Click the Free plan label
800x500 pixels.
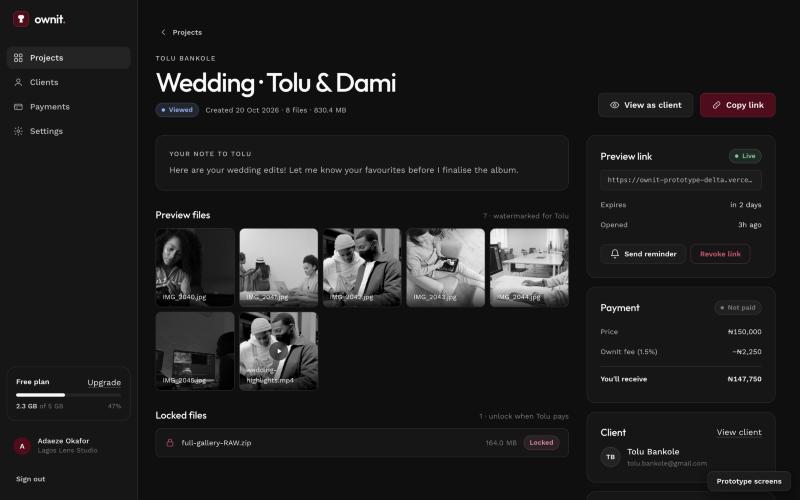(x=33, y=382)
